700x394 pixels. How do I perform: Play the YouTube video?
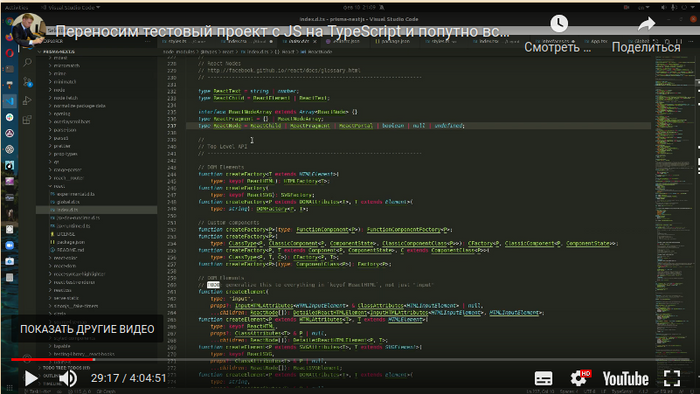point(31,378)
